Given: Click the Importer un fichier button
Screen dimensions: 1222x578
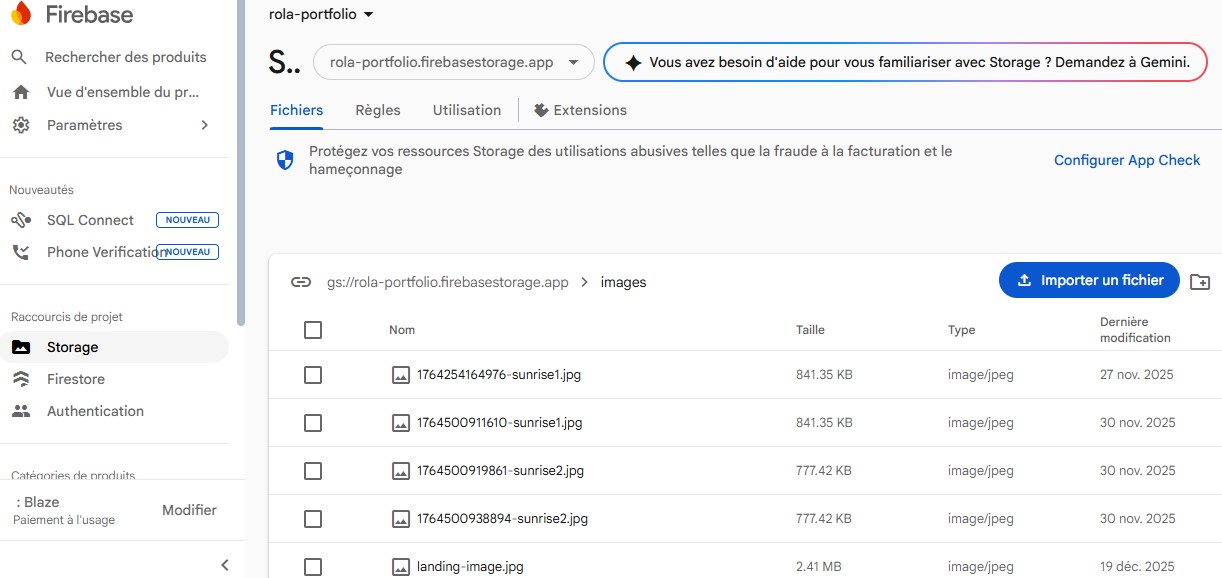Looking at the screenshot, I should (x=1089, y=281).
